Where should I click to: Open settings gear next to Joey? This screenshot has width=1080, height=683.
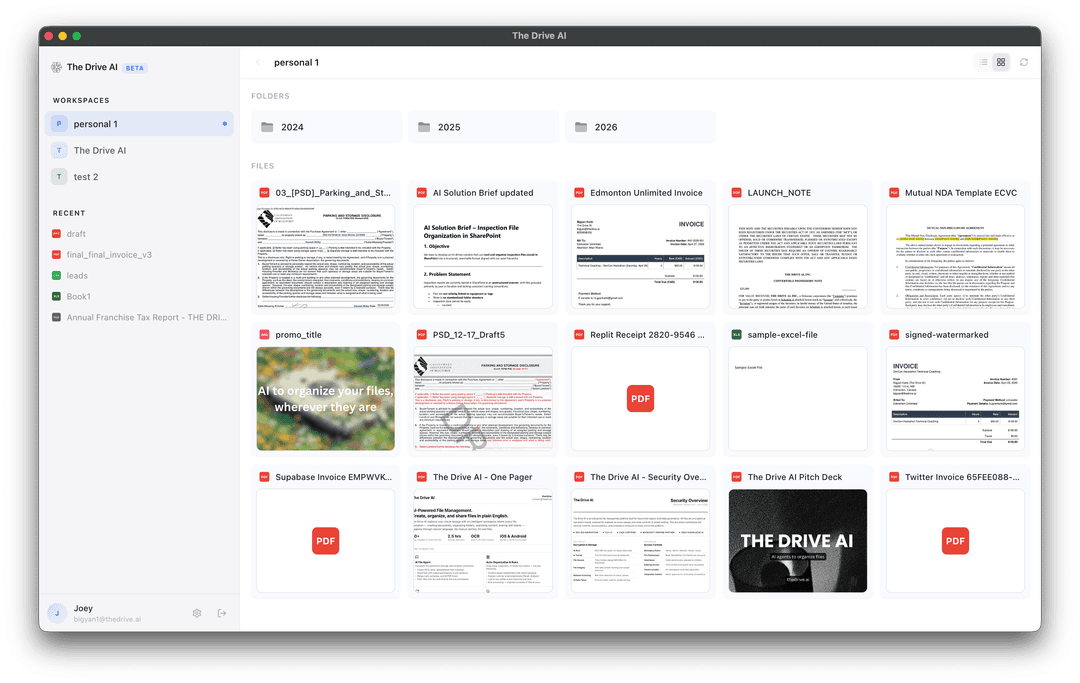(197, 613)
